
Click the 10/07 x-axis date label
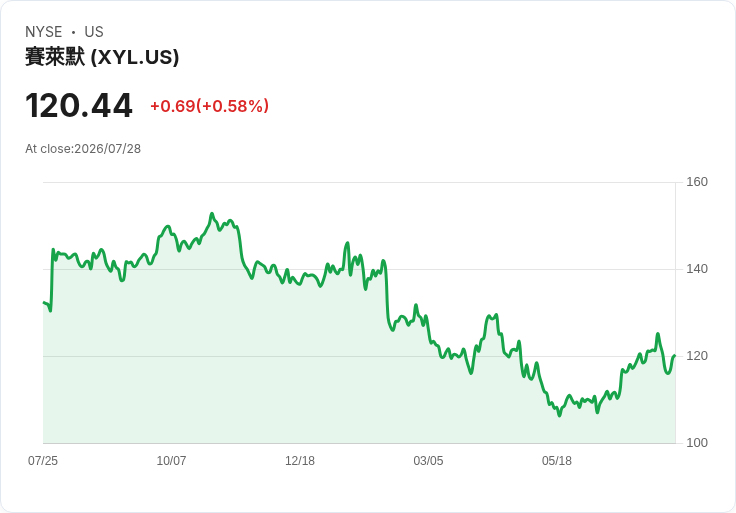pos(171,461)
